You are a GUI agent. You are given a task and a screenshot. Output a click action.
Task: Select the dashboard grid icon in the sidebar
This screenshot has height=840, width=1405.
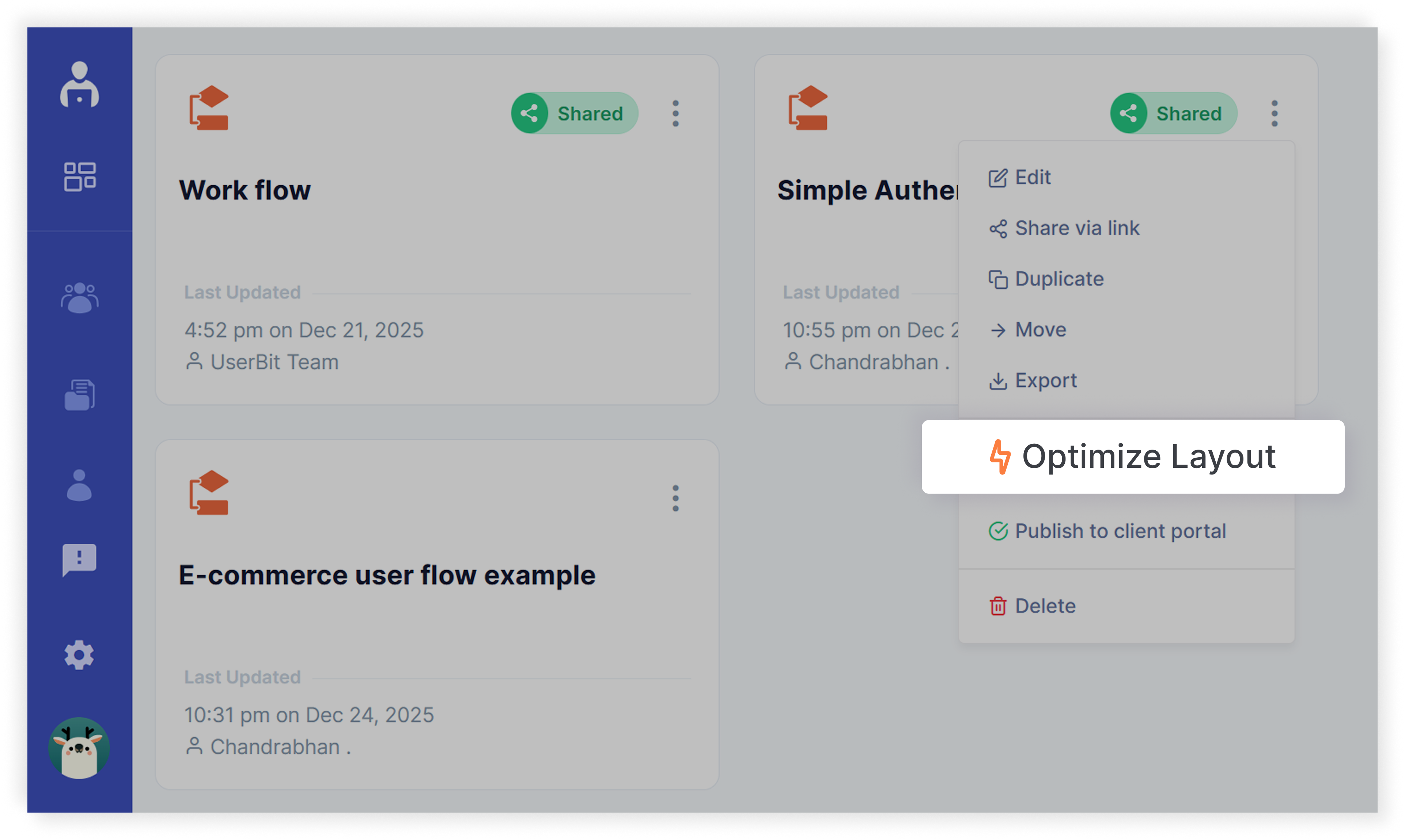pos(80,176)
